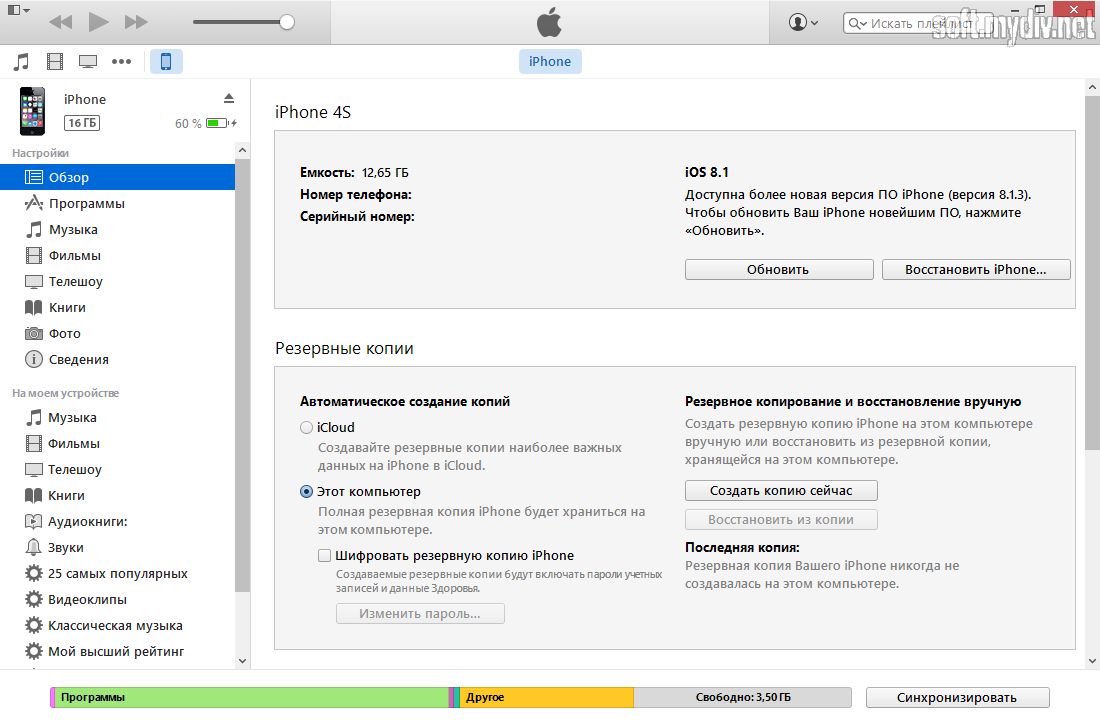The image size is (1100, 725).
Task: Eject the iPhone using eject icon
Action: tap(229, 98)
